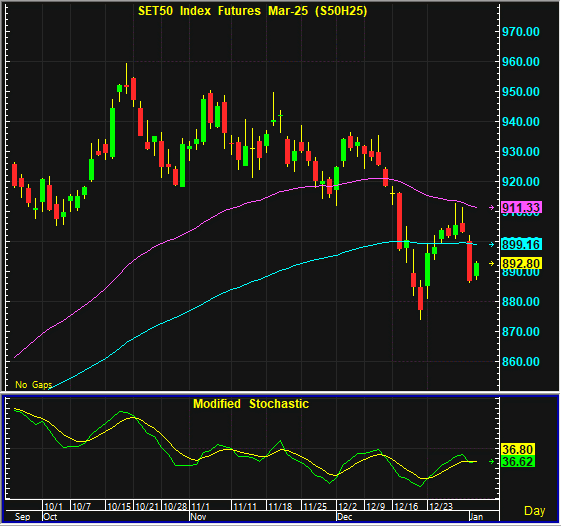Viewport: 561px width, 526px height.
Task: Click the 12/16 date label
Action: [x=406, y=506]
